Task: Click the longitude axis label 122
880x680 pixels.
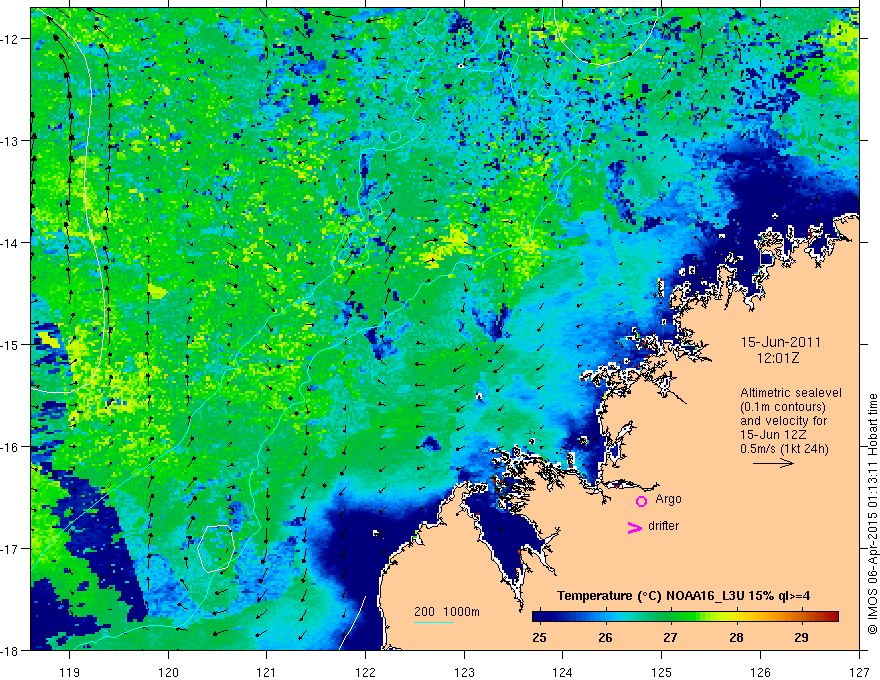Action: pyautogui.click(x=365, y=672)
